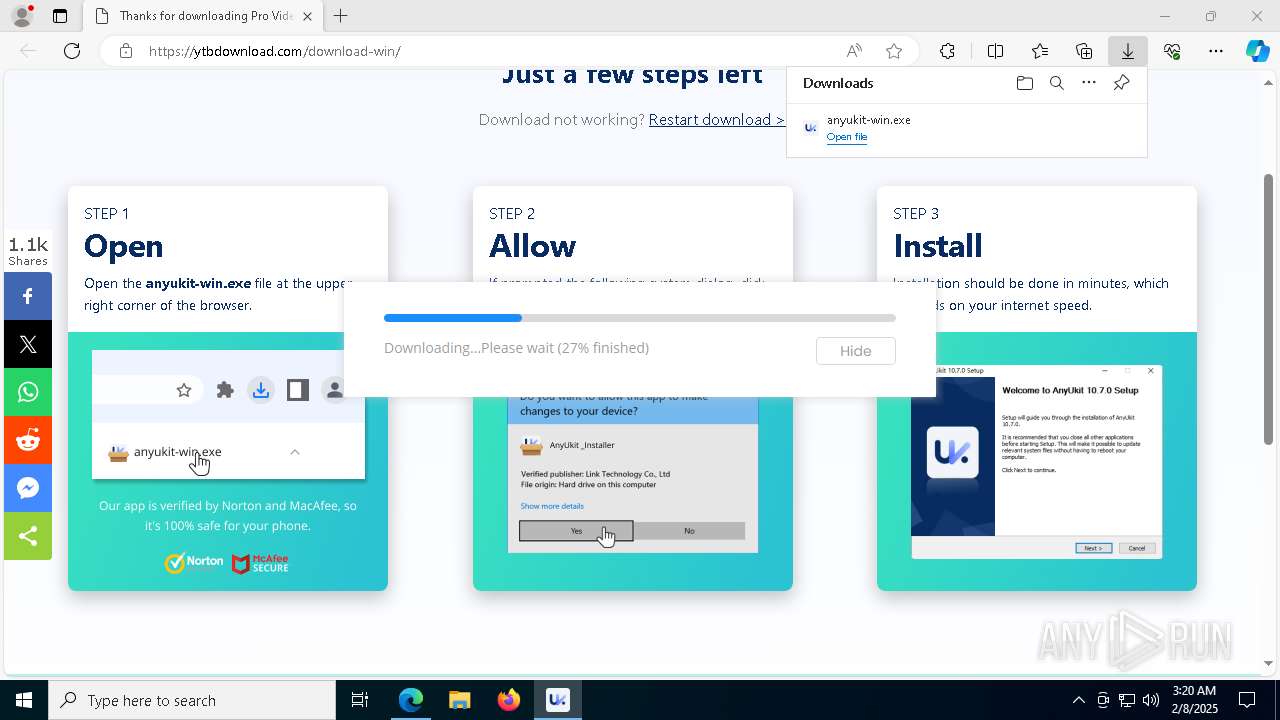Click the Edge profile avatar icon
Screen dimensions: 1280x720
tap(22, 16)
